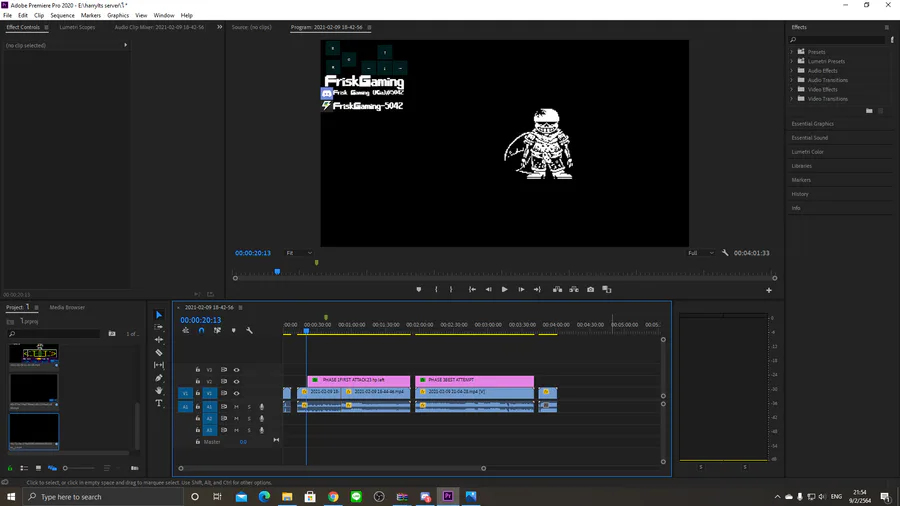Add a marker from the timeline header
This screenshot has width=900, height=506.
click(234, 330)
